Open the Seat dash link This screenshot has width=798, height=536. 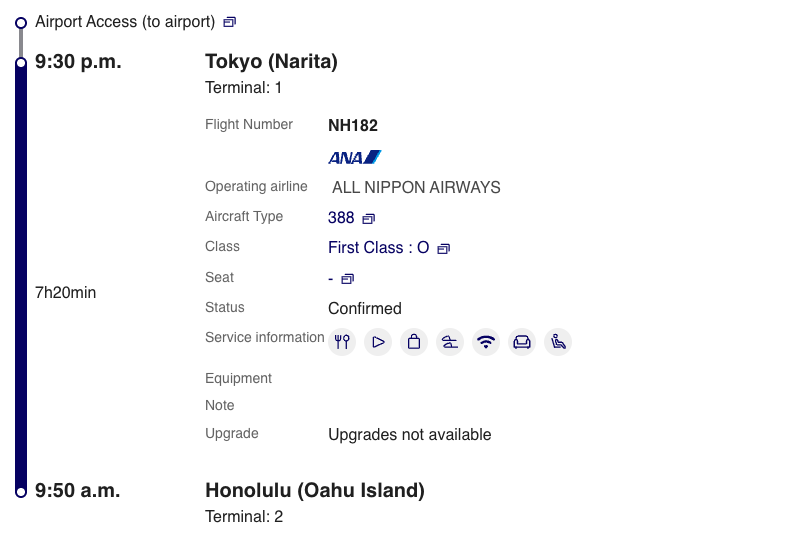331,278
